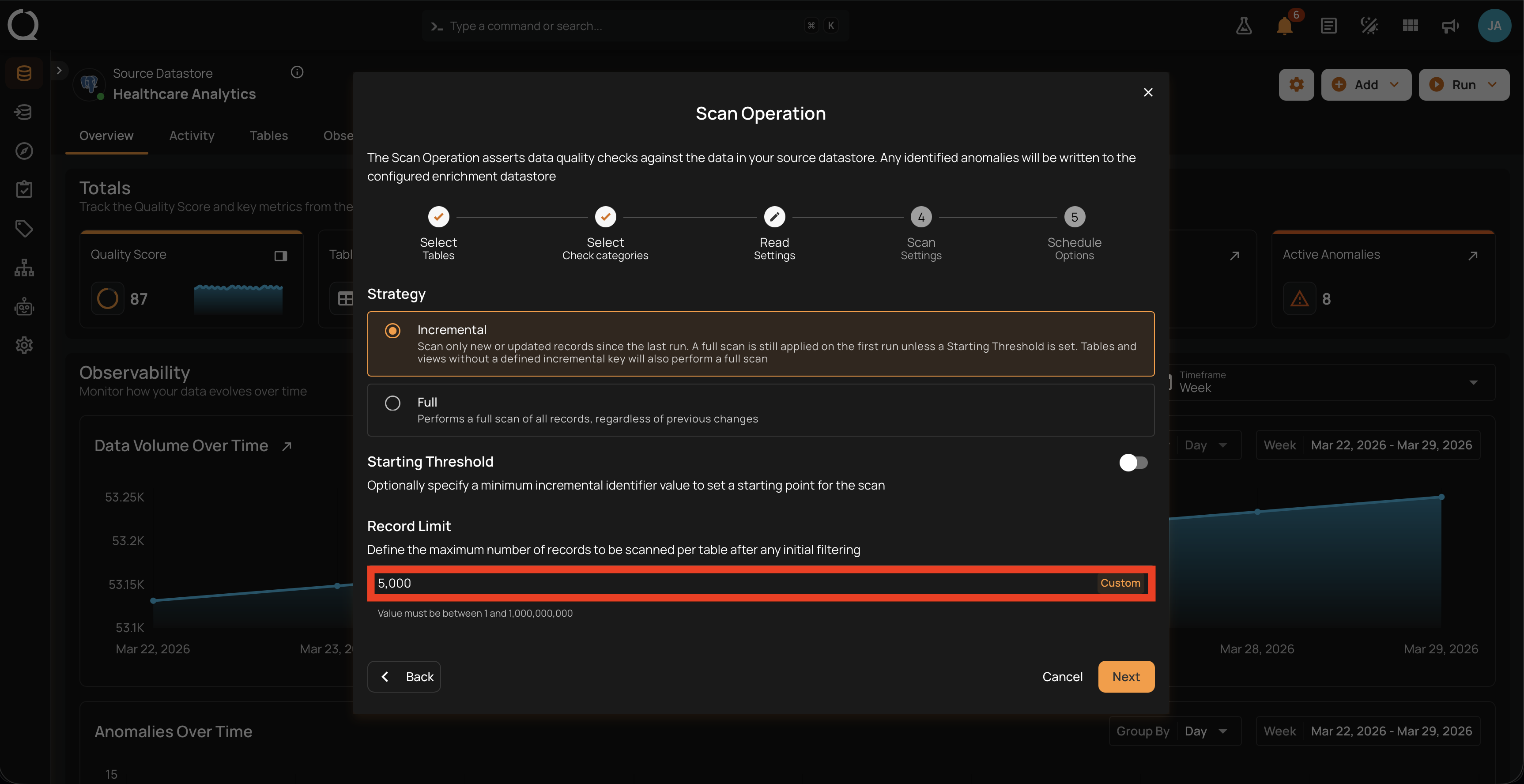Open the checks clipboard sidebar icon
This screenshot has width=1524, height=784.
click(24, 189)
